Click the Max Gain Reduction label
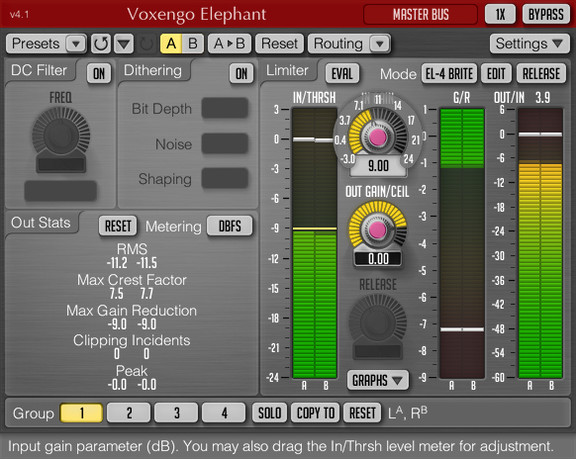This screenshot has width=576, height=459. (132, 311)
